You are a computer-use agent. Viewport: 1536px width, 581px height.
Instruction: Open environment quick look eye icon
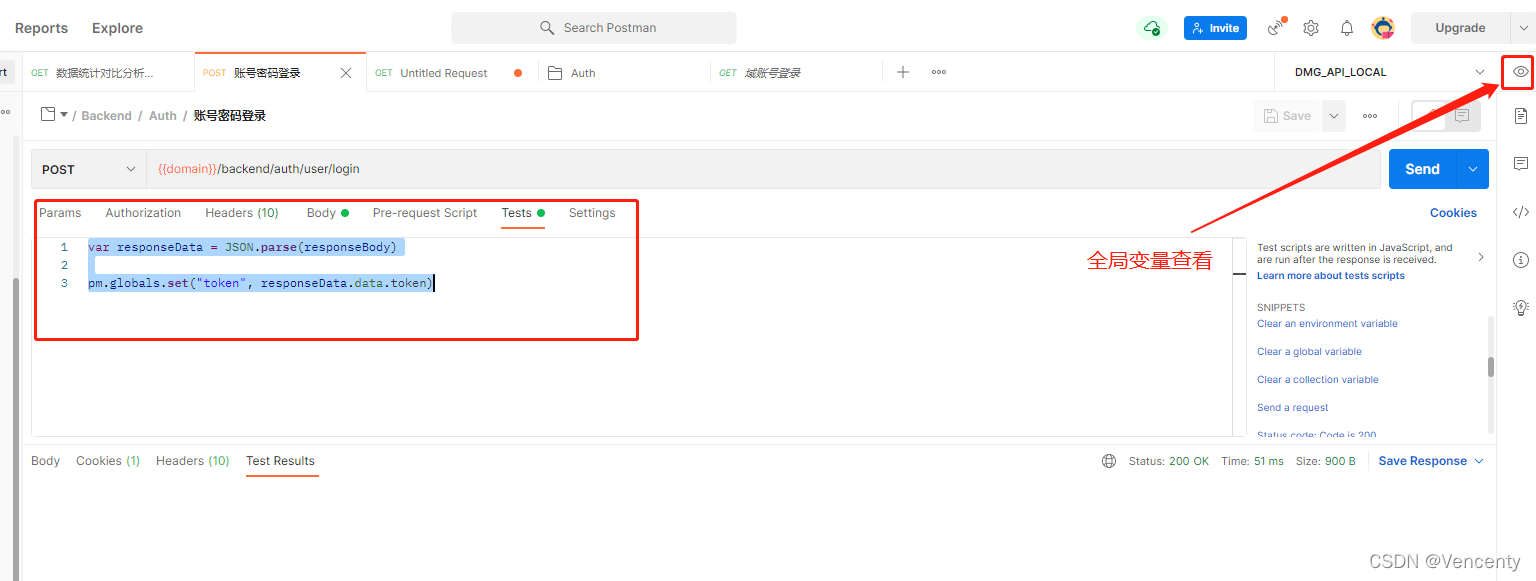[1520, 72]
